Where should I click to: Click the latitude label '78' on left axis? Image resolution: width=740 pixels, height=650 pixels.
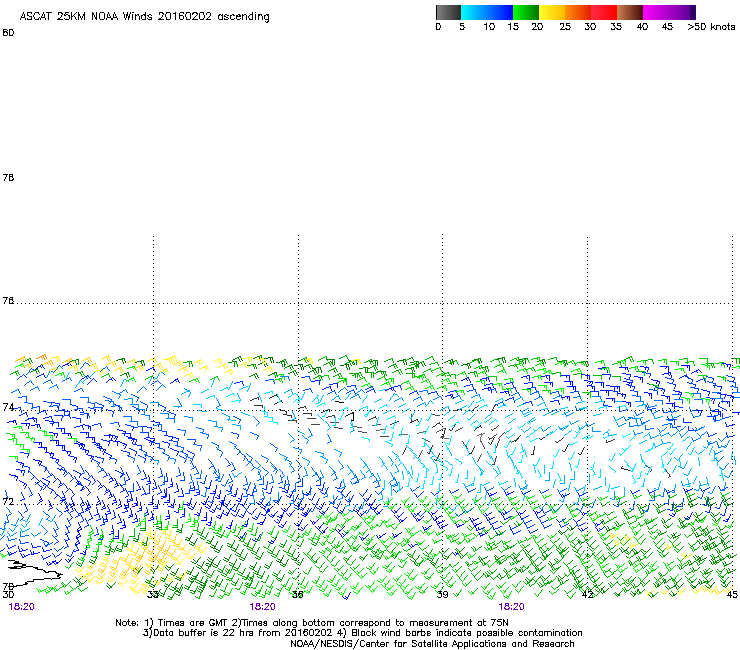tap(8, 177)
